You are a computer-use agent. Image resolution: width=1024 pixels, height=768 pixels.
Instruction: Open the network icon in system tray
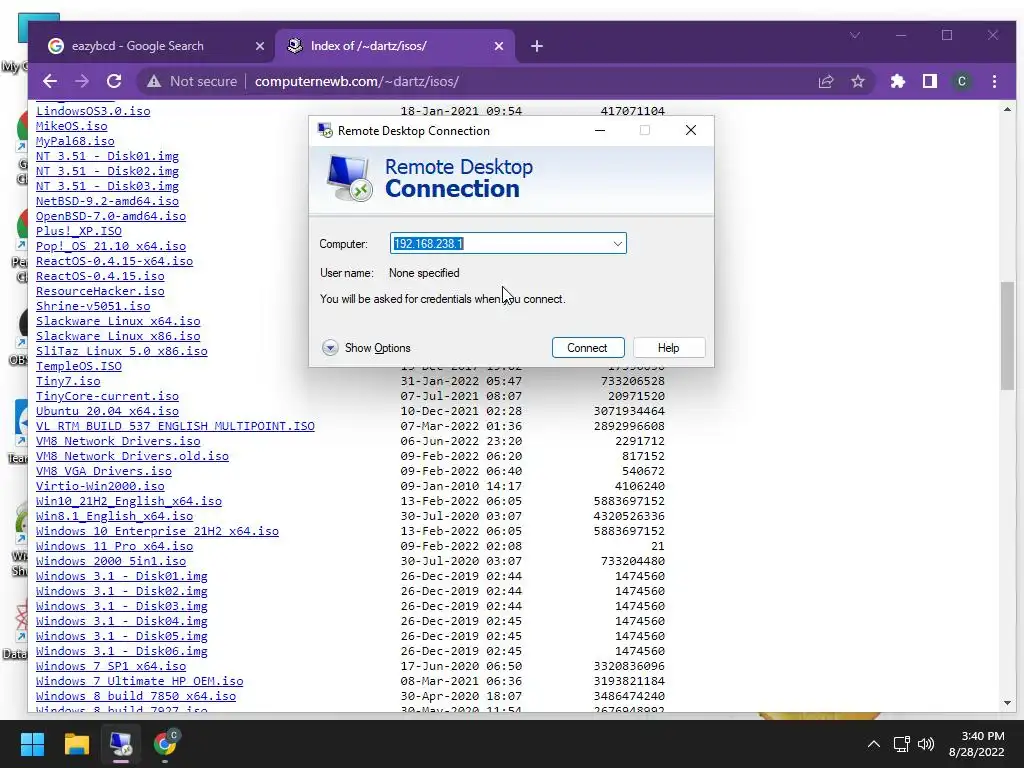[901, 744]
